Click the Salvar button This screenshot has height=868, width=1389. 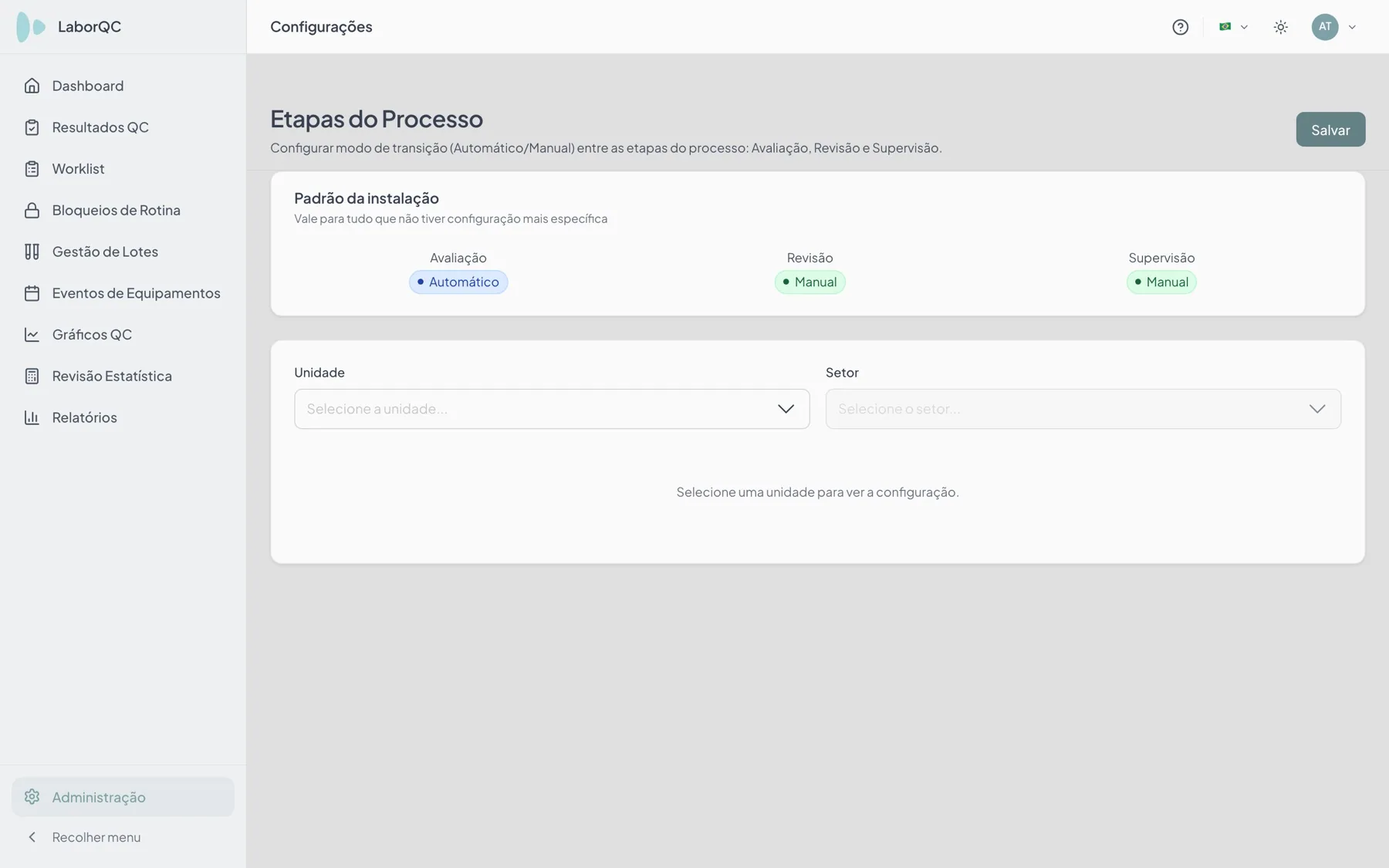(1330, 130)
